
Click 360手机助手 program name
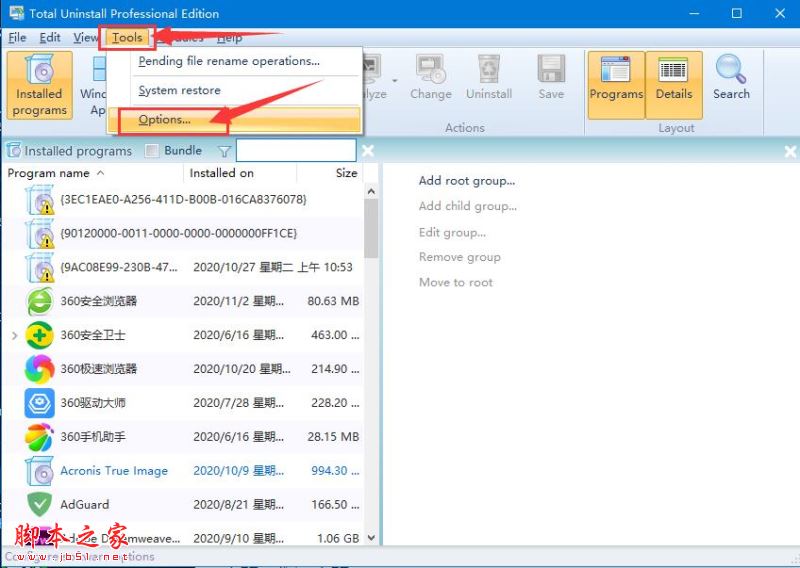pos(93,437)
